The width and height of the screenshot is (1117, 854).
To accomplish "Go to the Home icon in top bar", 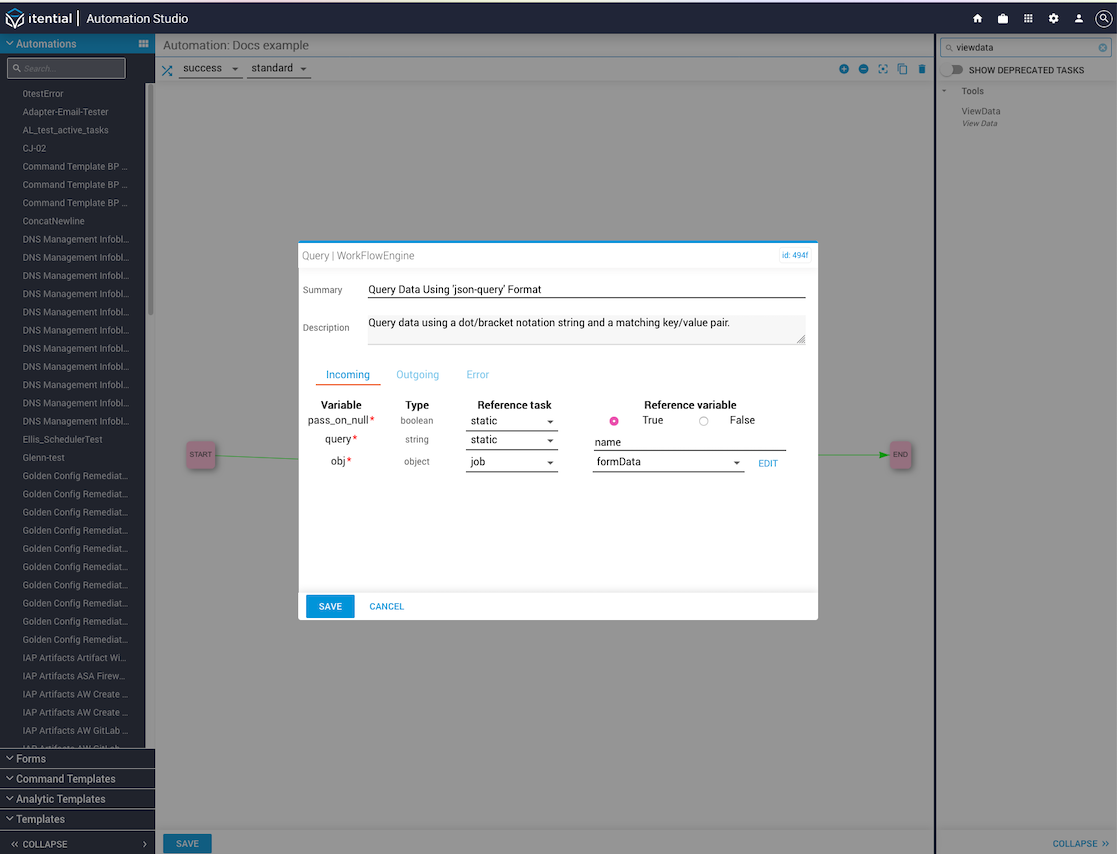I will click(977, 18).
